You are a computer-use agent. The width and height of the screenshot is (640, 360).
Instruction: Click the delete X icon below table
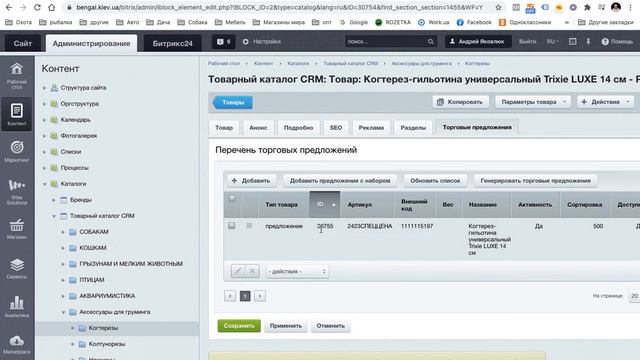coord(252,271)
